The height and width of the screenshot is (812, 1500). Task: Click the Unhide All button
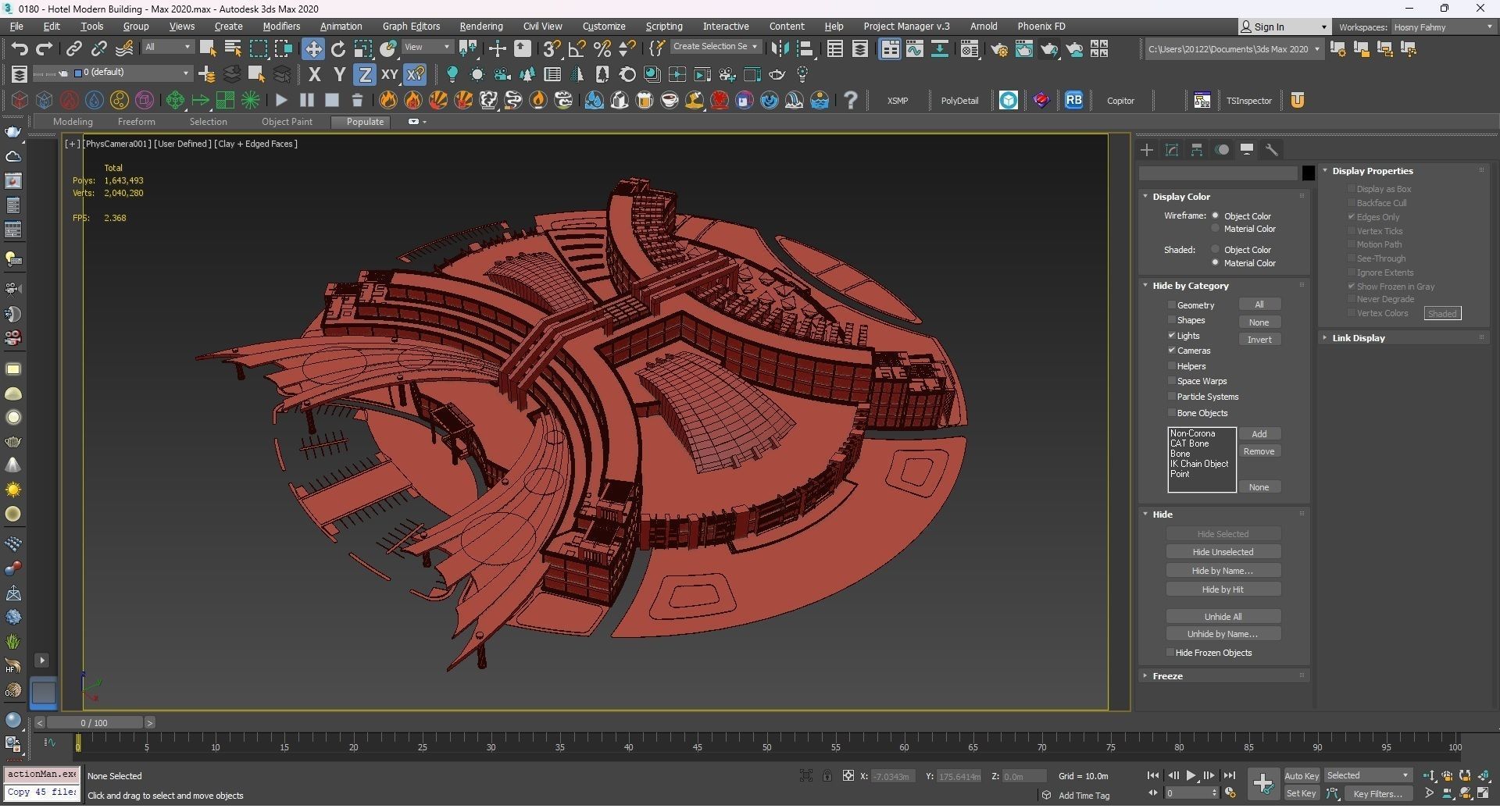[x=1223, y=617]
